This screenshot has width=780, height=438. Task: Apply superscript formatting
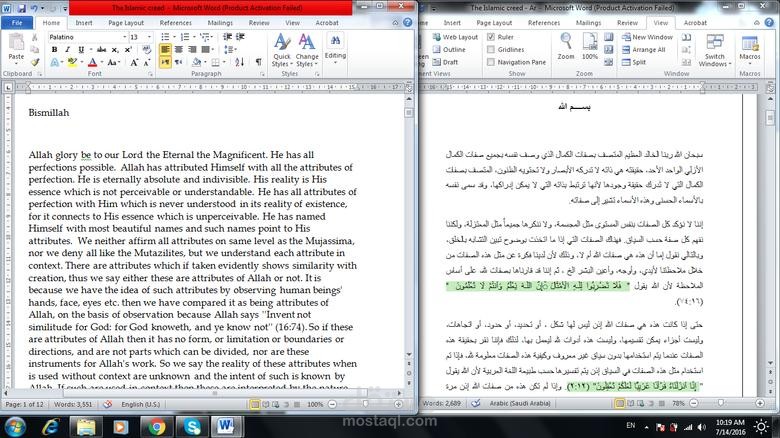[x=128, y=49]
